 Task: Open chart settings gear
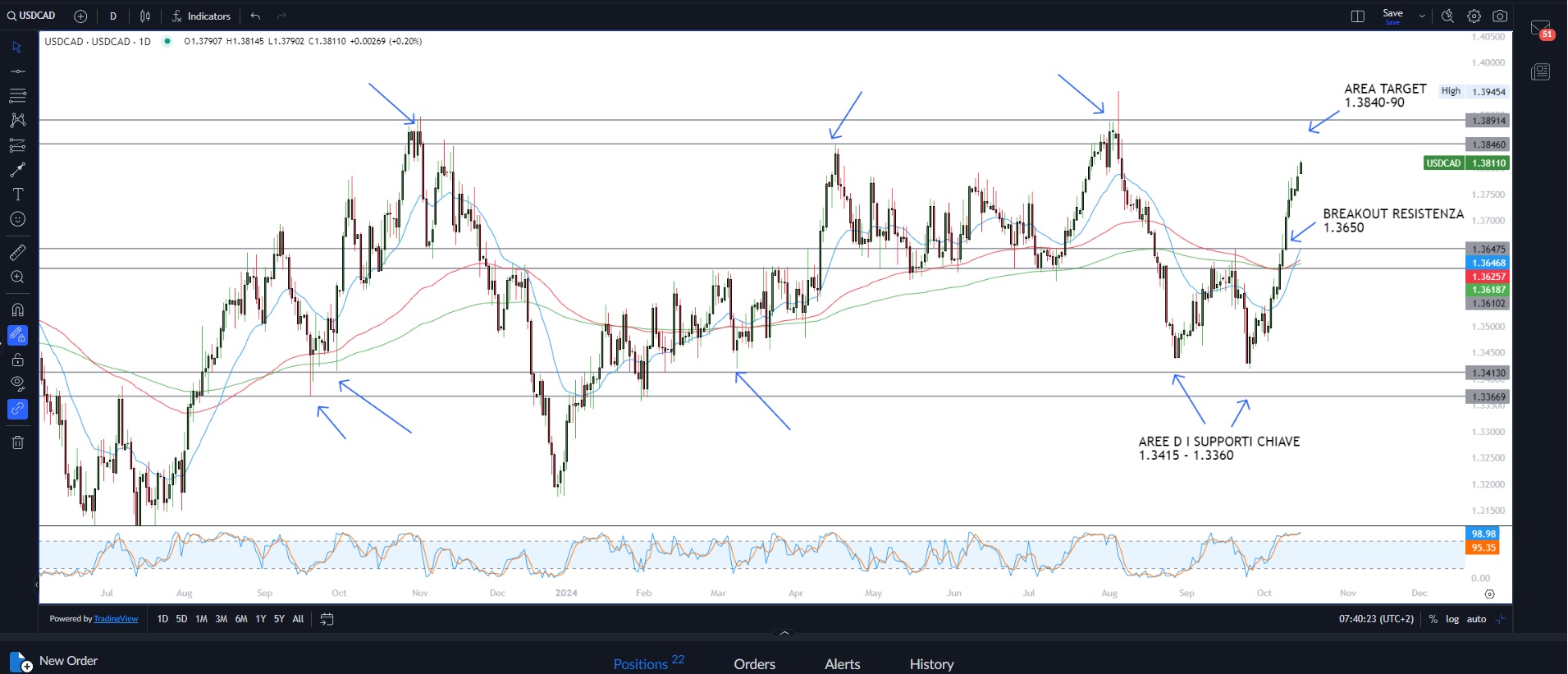1474,16
